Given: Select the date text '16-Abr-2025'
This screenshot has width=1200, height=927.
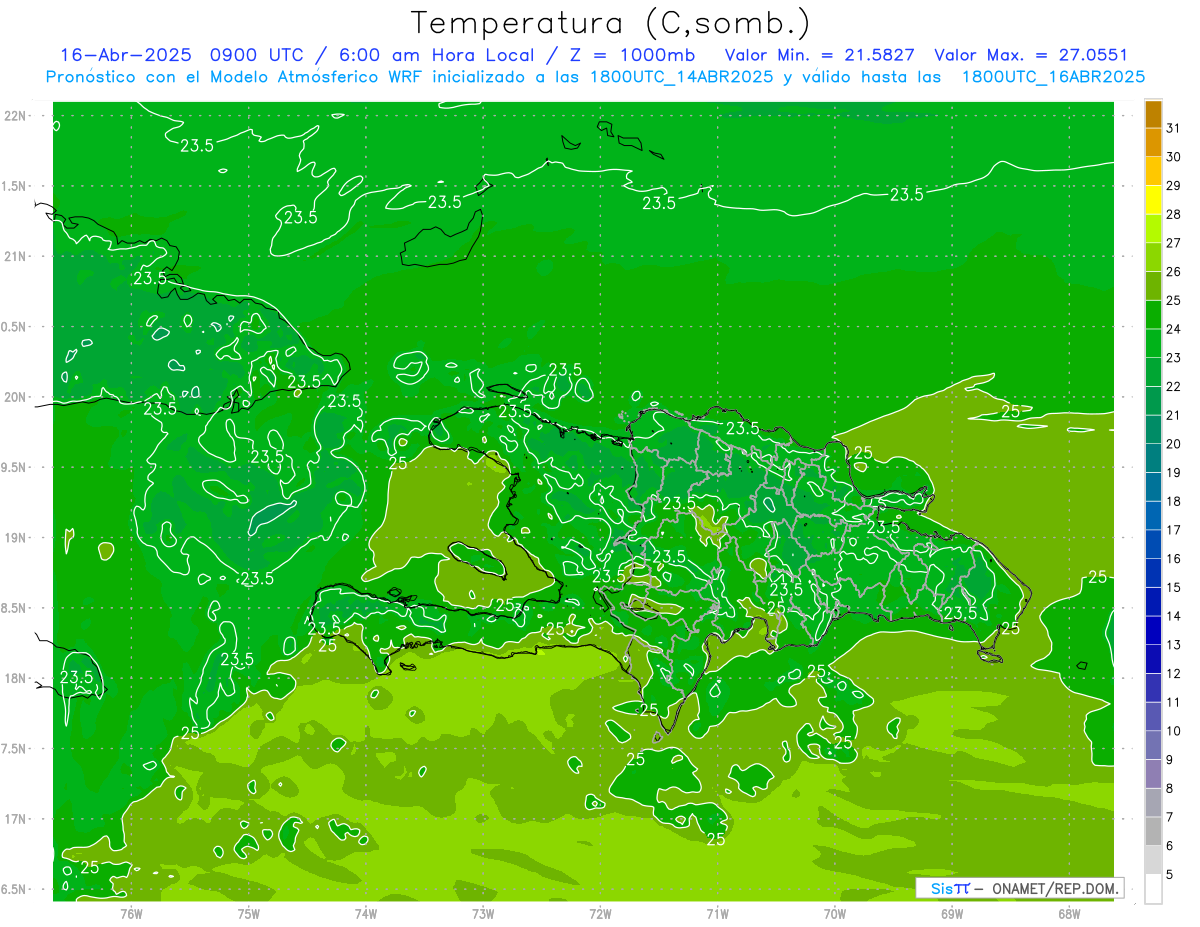Looking at the screenshot, I should tap(126, 56).
